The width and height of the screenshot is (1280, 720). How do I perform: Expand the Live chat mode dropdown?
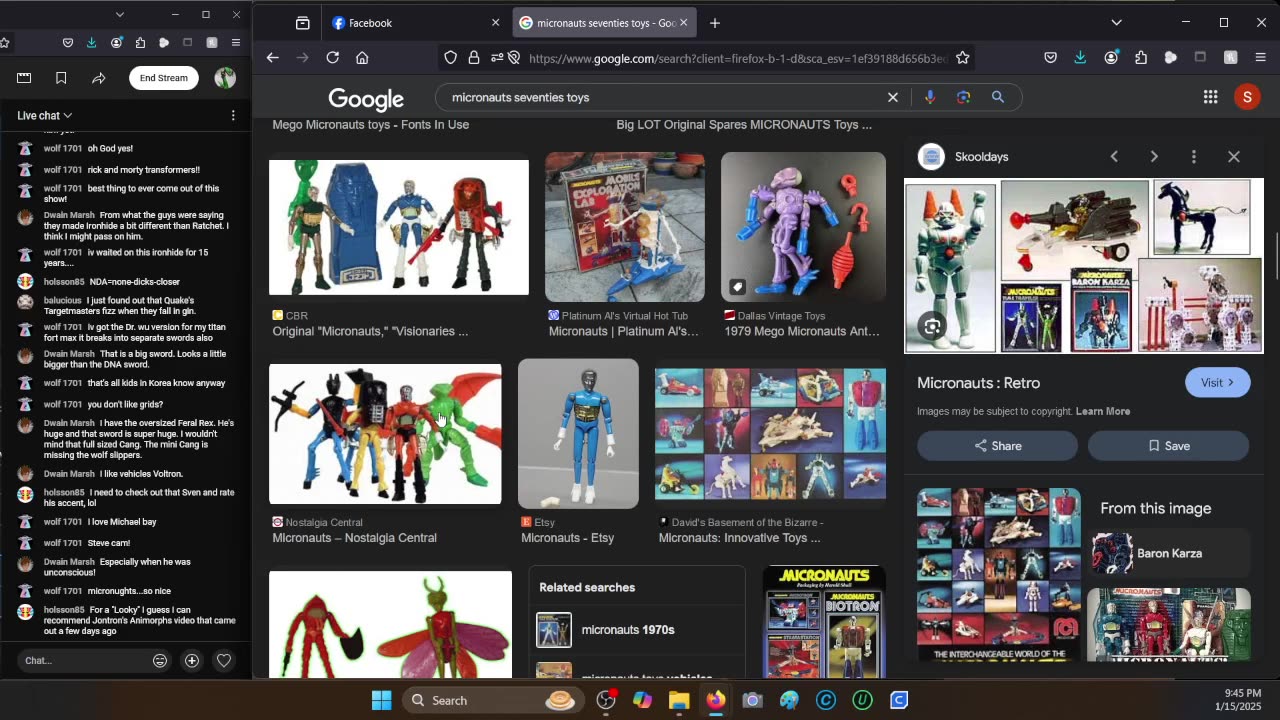point(44,115)
